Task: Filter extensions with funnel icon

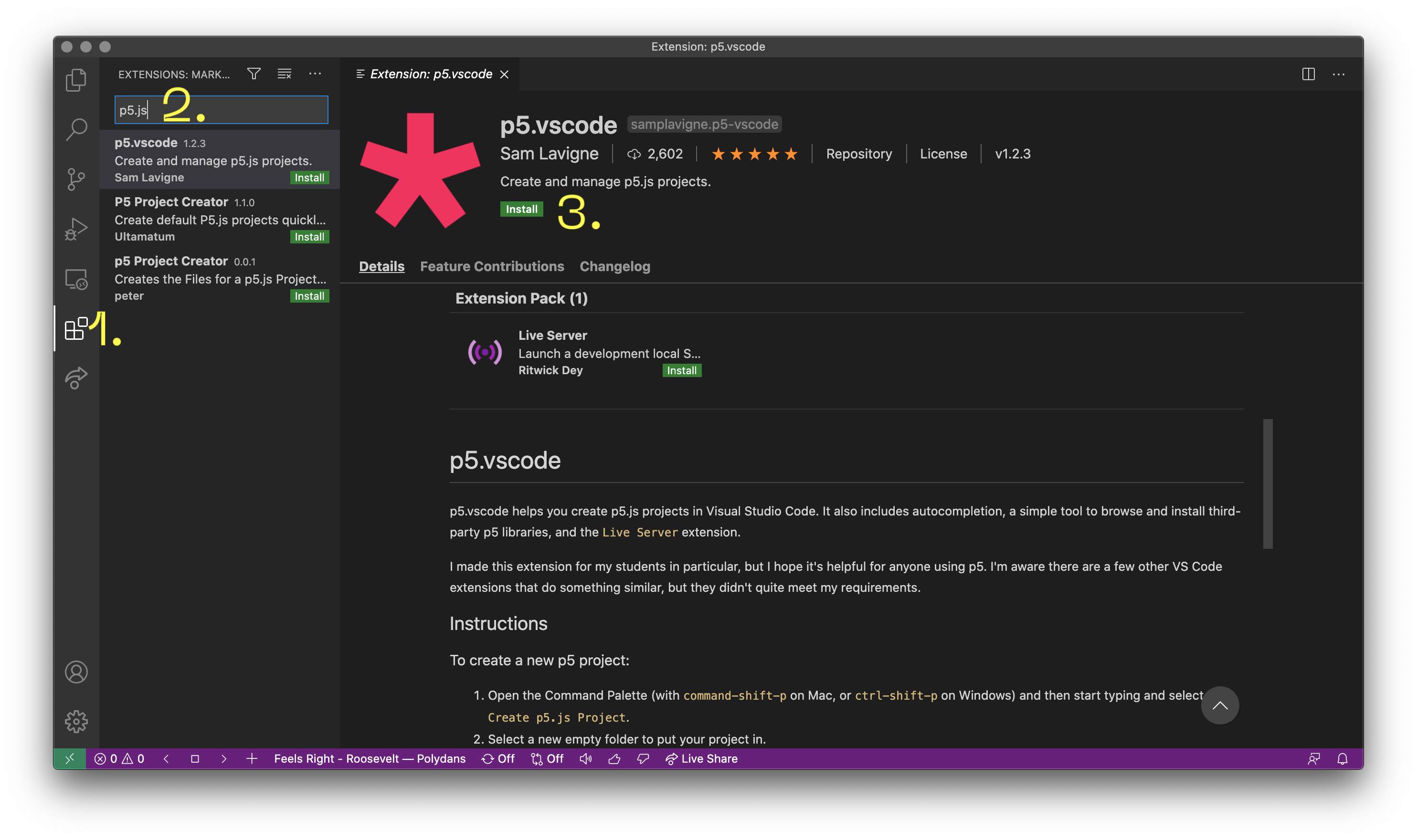Action: point(254,73)
